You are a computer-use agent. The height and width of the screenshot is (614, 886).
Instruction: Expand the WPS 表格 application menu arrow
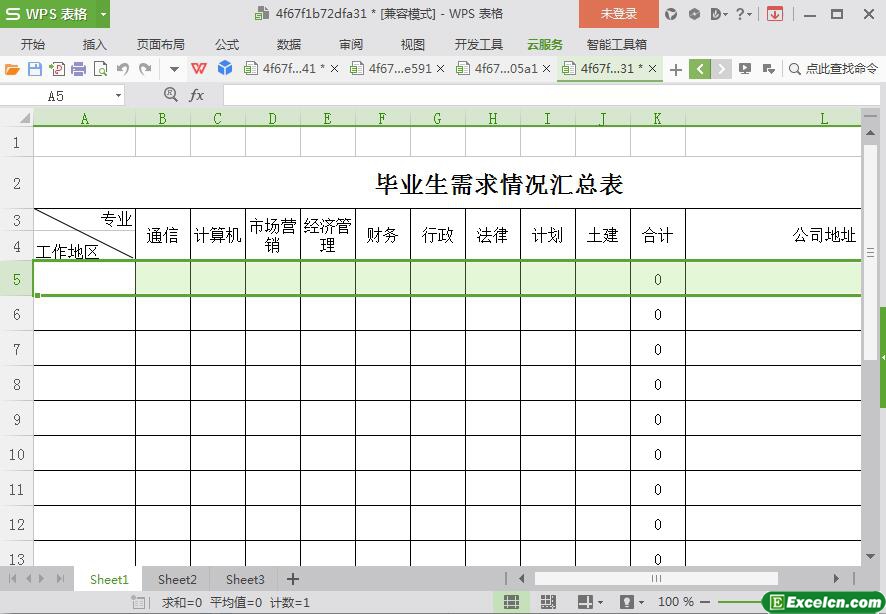coord(103,14)
